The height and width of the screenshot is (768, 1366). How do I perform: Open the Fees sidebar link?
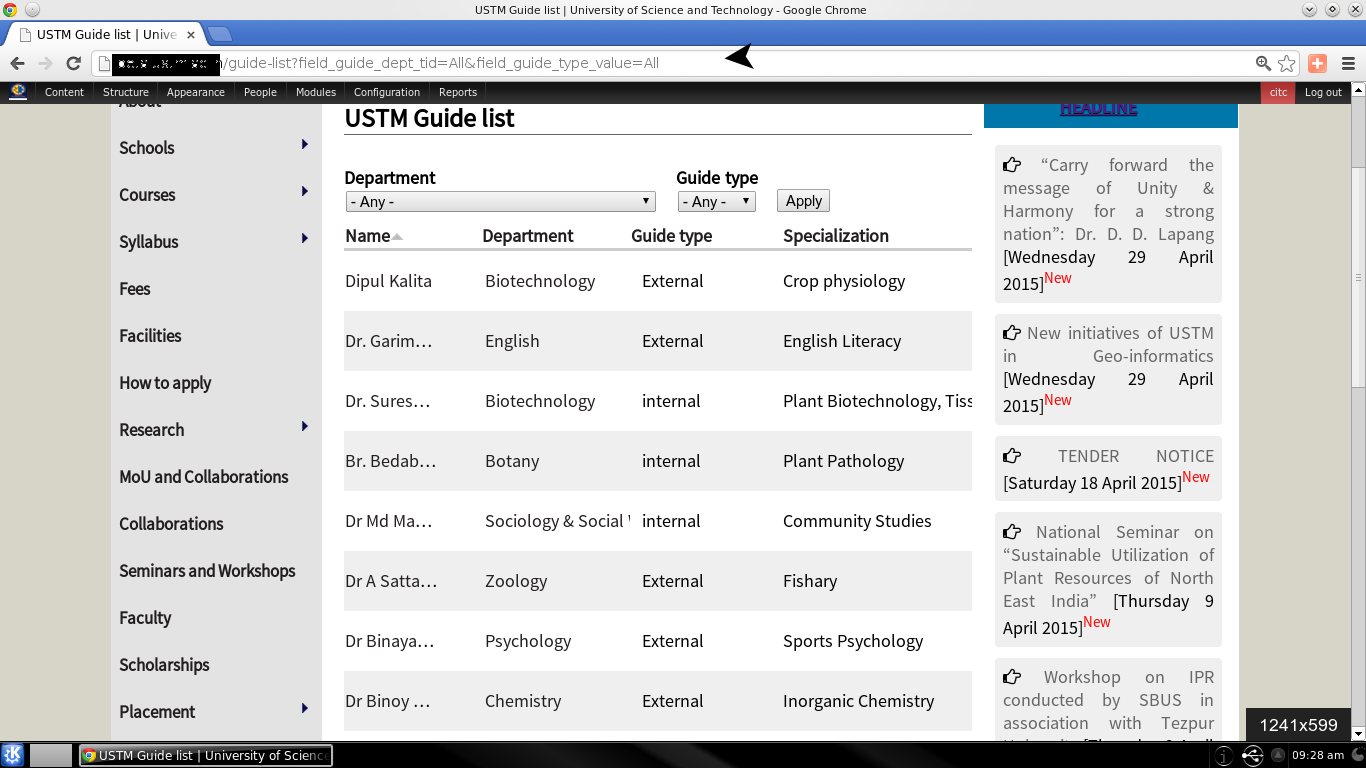tap(135, 289)
